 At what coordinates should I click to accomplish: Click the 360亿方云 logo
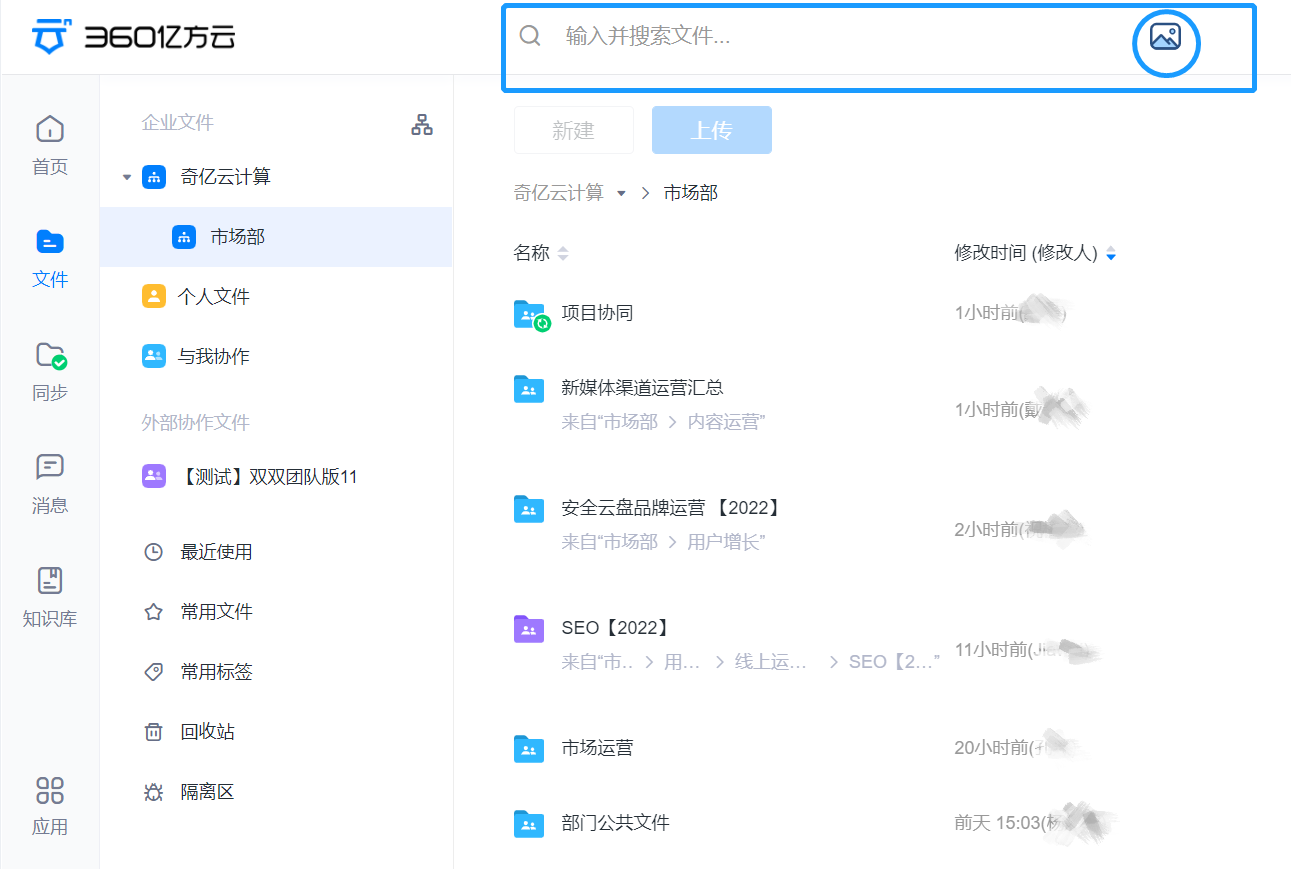click(133, 35)
